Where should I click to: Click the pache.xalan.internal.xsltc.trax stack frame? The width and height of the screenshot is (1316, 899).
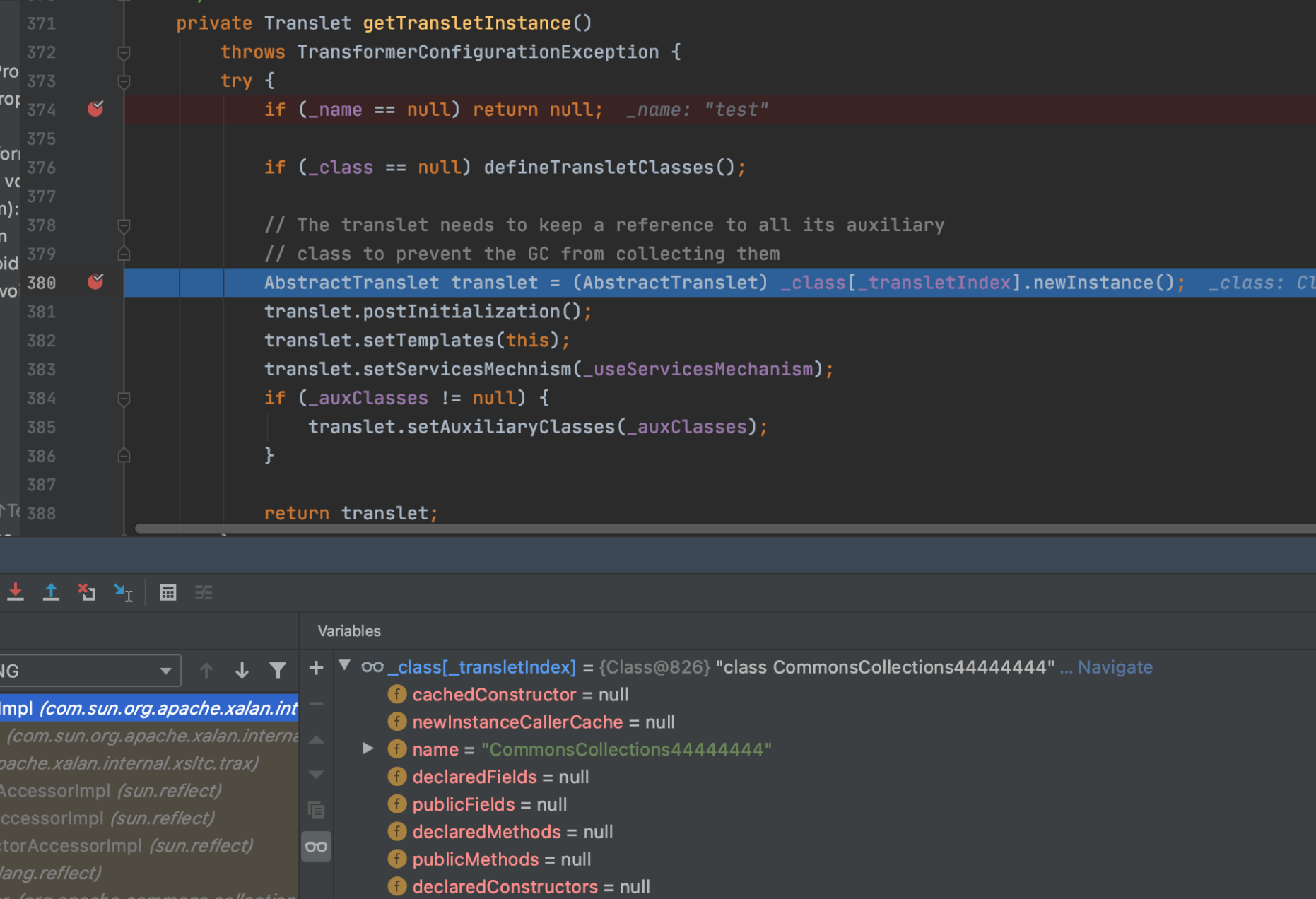(x=149, y=763)
